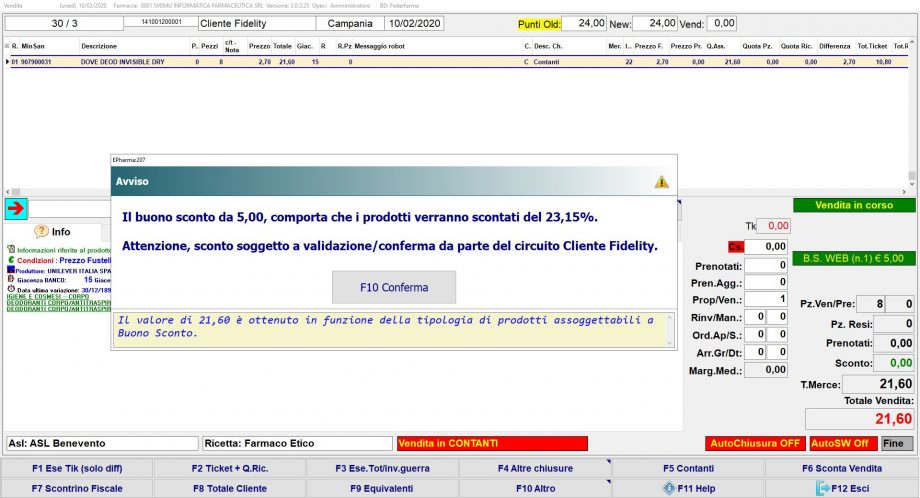This screenshot has height=498, width=920.
Task: Click the green B.S. WEB (n.1) € 5,00 badge
Action: pyautogui.click(x=853, y=257)
